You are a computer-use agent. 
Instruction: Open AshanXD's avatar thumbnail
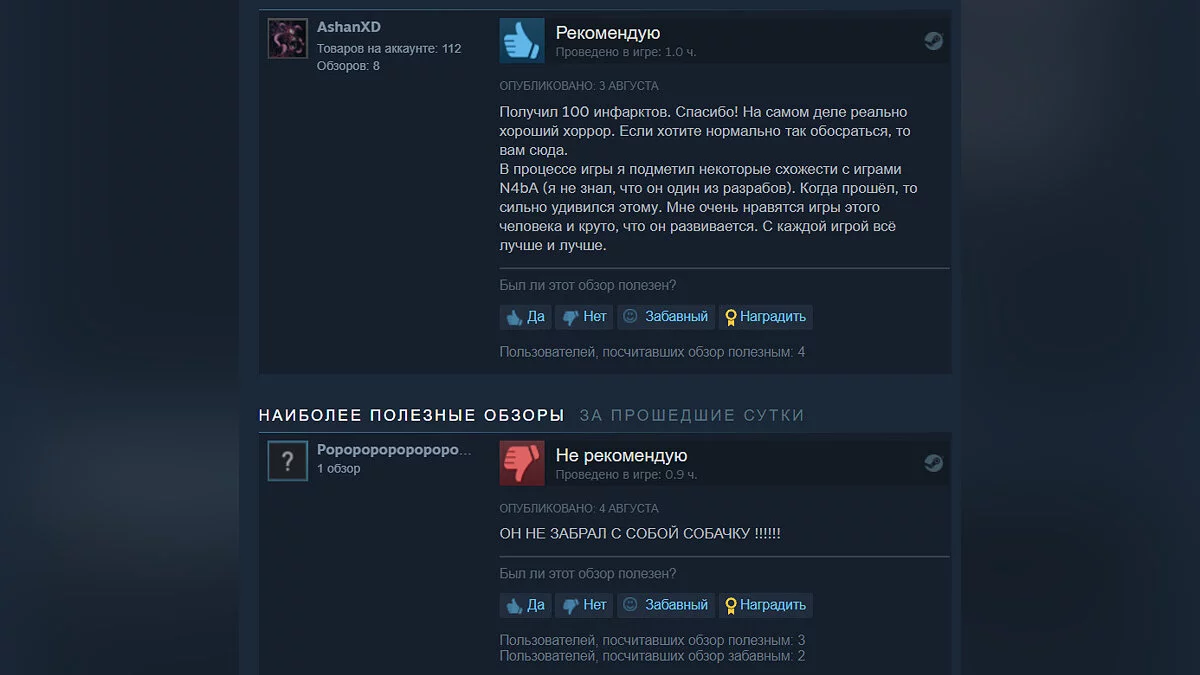tap(287, 39)
